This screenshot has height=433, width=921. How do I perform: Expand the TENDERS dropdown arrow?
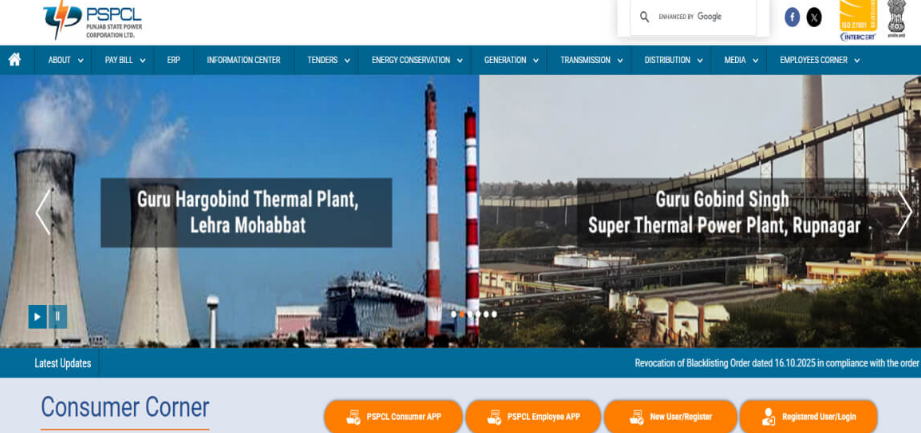tap(347, 61)
